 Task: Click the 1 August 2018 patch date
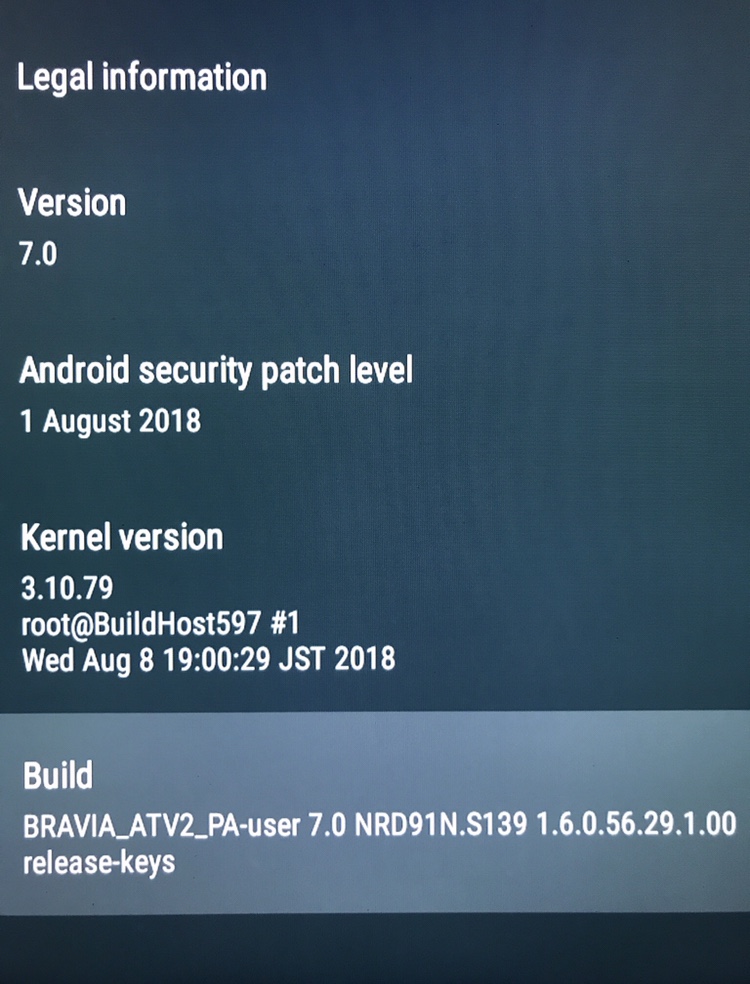pyautogui.click(x=110, y=420)
